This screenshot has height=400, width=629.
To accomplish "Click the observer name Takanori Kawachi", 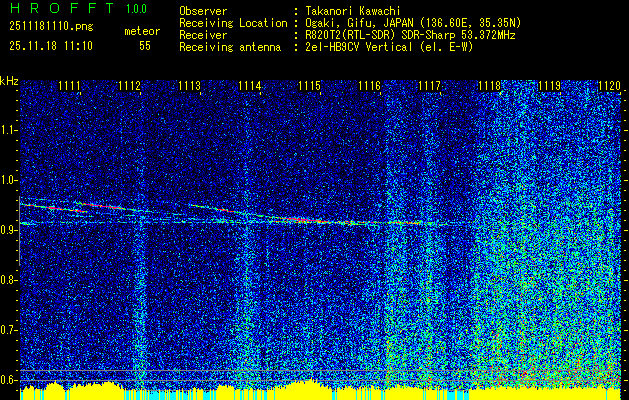I will [x=353, y=11].
